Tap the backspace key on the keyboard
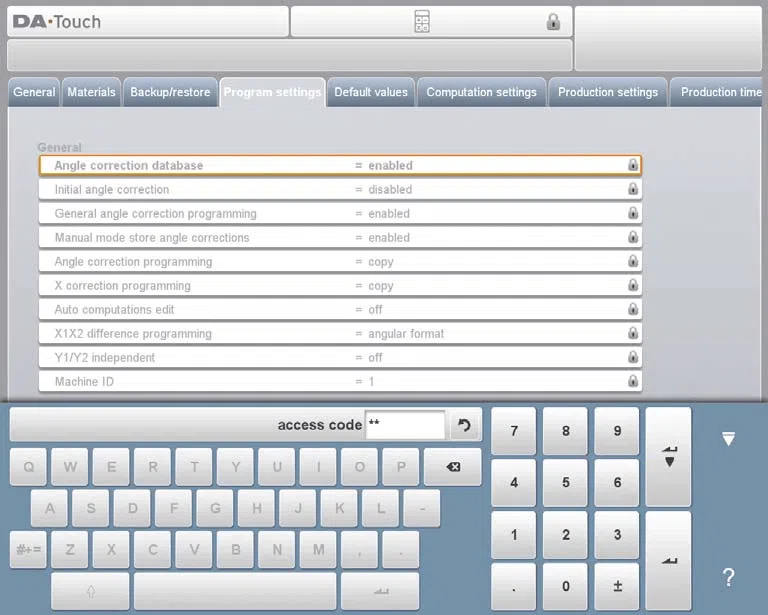This screenshot has width=768, height=615. tap(453, 467)
